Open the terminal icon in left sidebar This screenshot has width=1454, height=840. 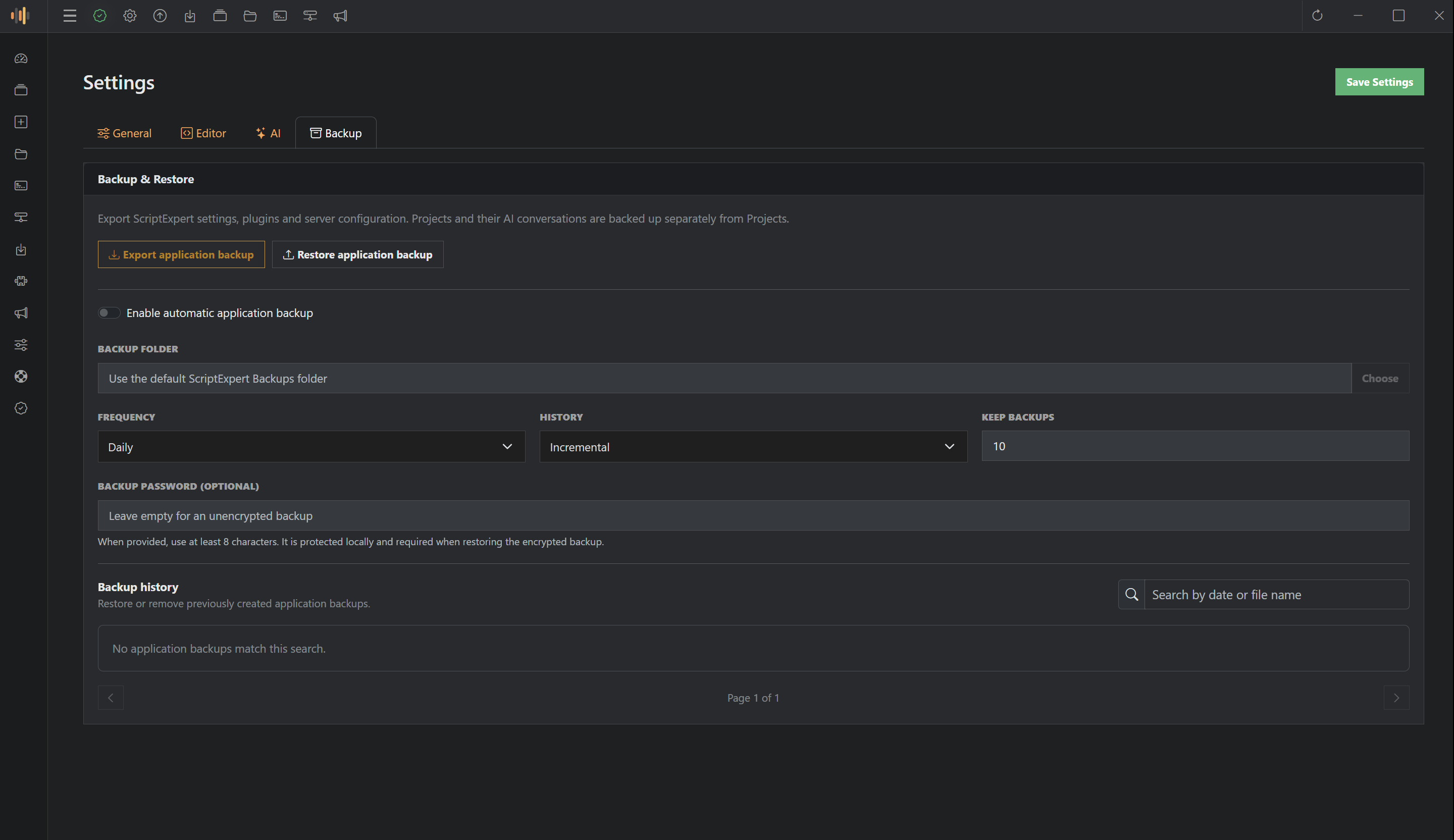[x=21, y=186]
